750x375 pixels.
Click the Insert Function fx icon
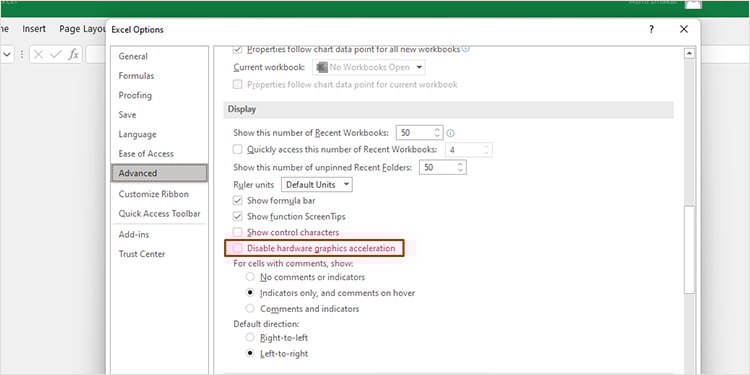point(73,55)
